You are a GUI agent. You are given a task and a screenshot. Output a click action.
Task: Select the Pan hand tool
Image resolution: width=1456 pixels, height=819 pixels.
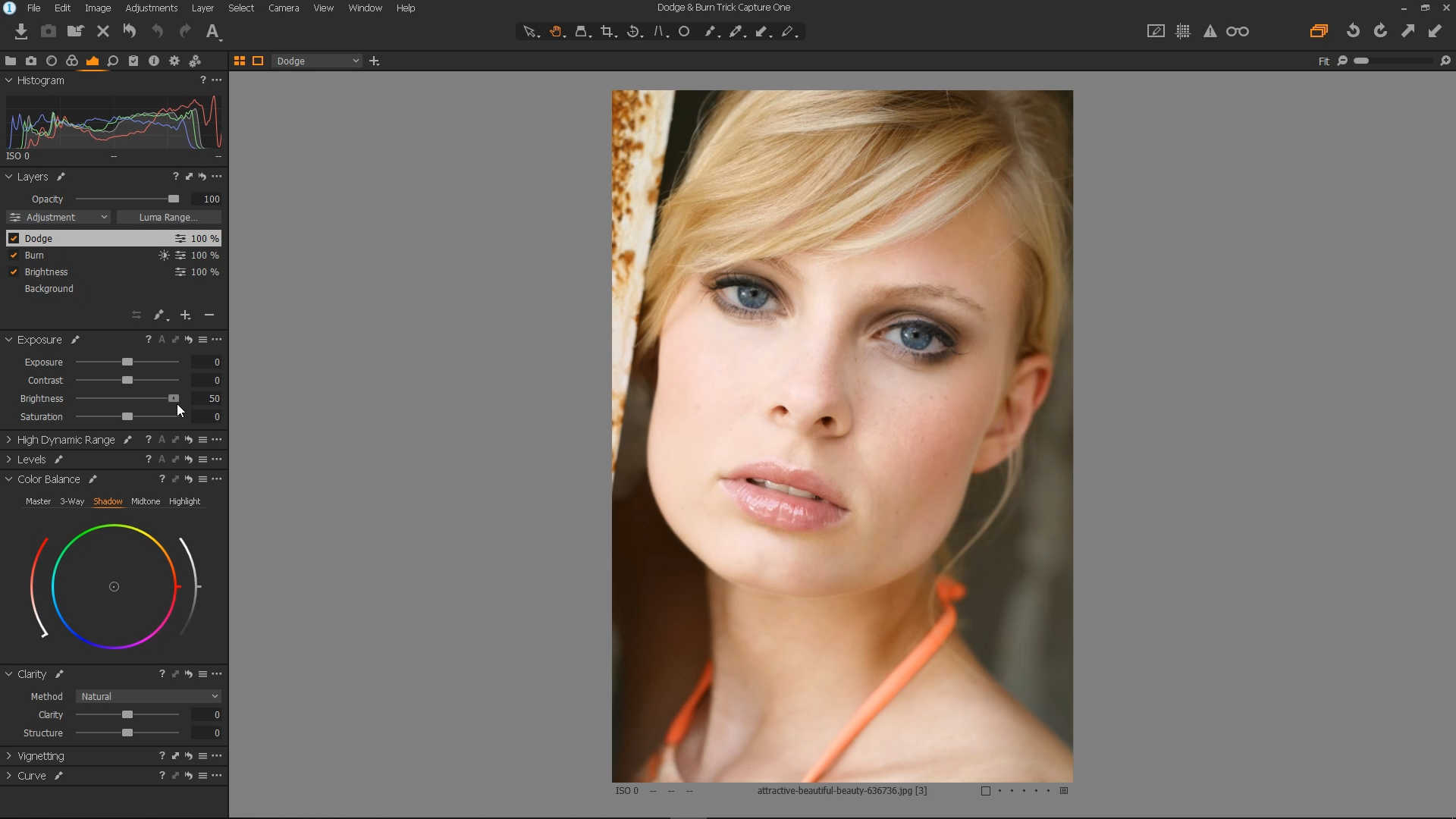point(556,31)
